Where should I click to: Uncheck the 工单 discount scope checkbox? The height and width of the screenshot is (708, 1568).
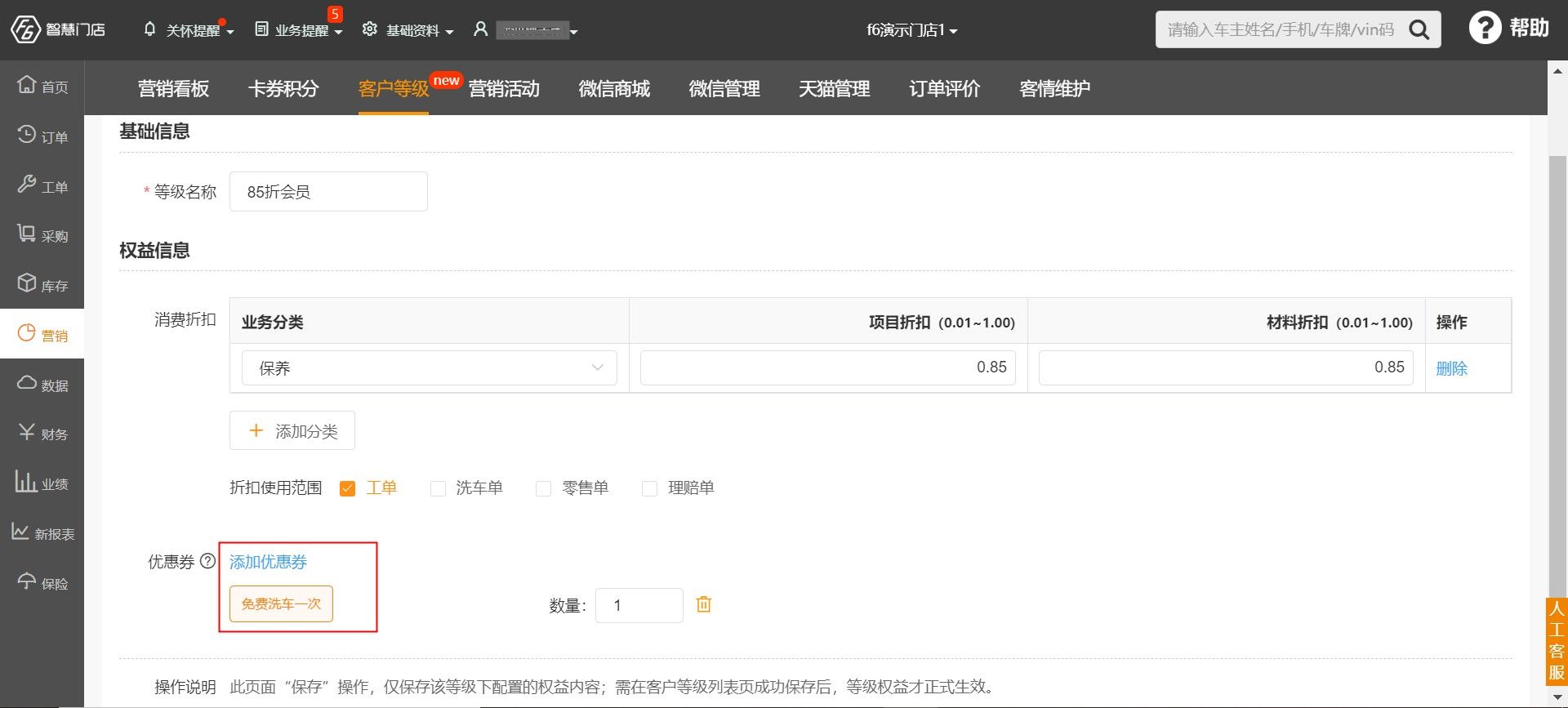click(347, 488)
